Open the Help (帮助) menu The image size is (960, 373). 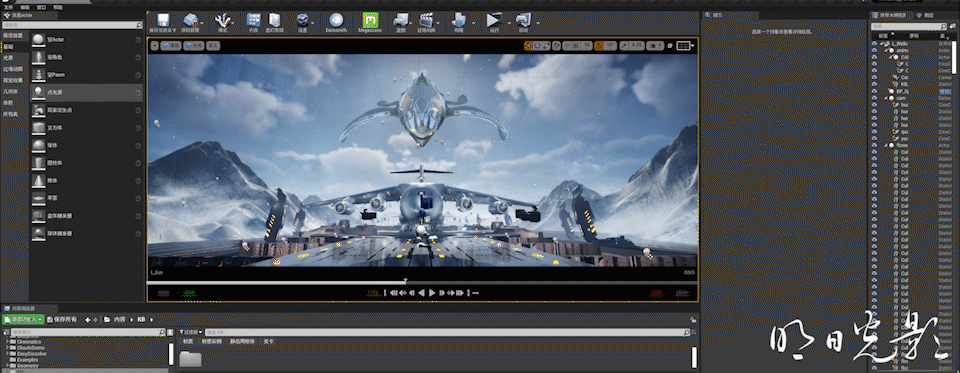coord(58,7)
